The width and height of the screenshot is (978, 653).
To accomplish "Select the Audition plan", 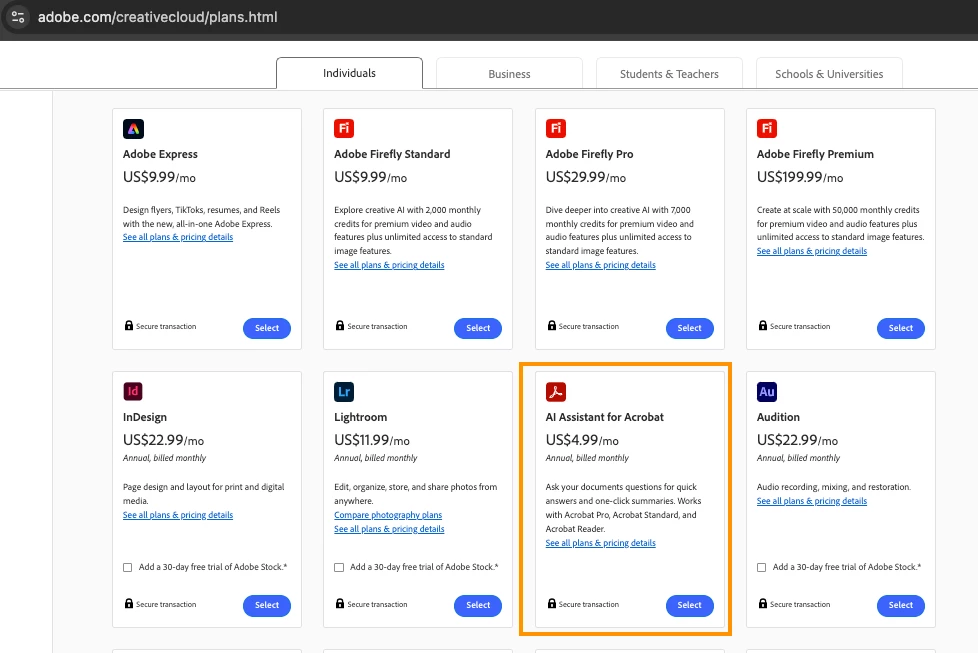I will pos(901,605).
